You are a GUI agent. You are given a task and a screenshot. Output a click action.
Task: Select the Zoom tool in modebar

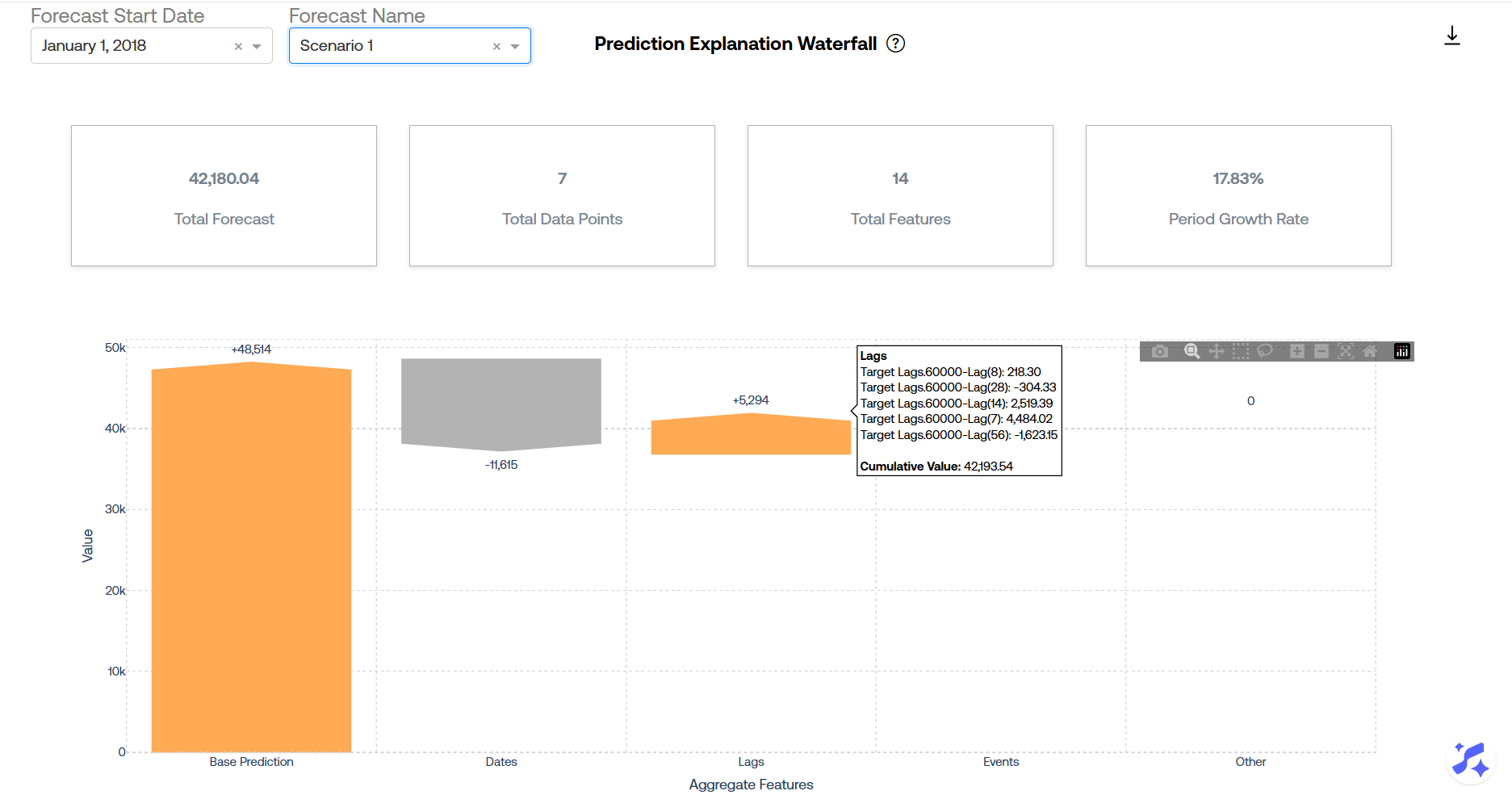coord(1192,351)
